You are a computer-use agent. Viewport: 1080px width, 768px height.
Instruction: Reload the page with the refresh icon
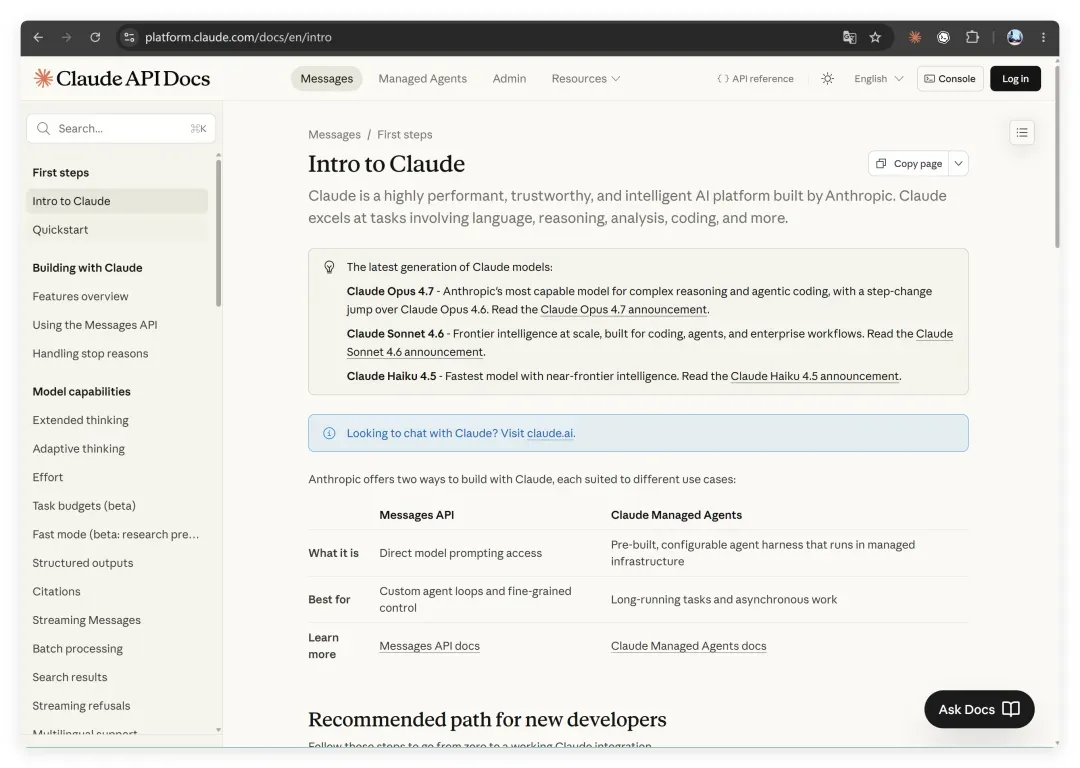95,37
